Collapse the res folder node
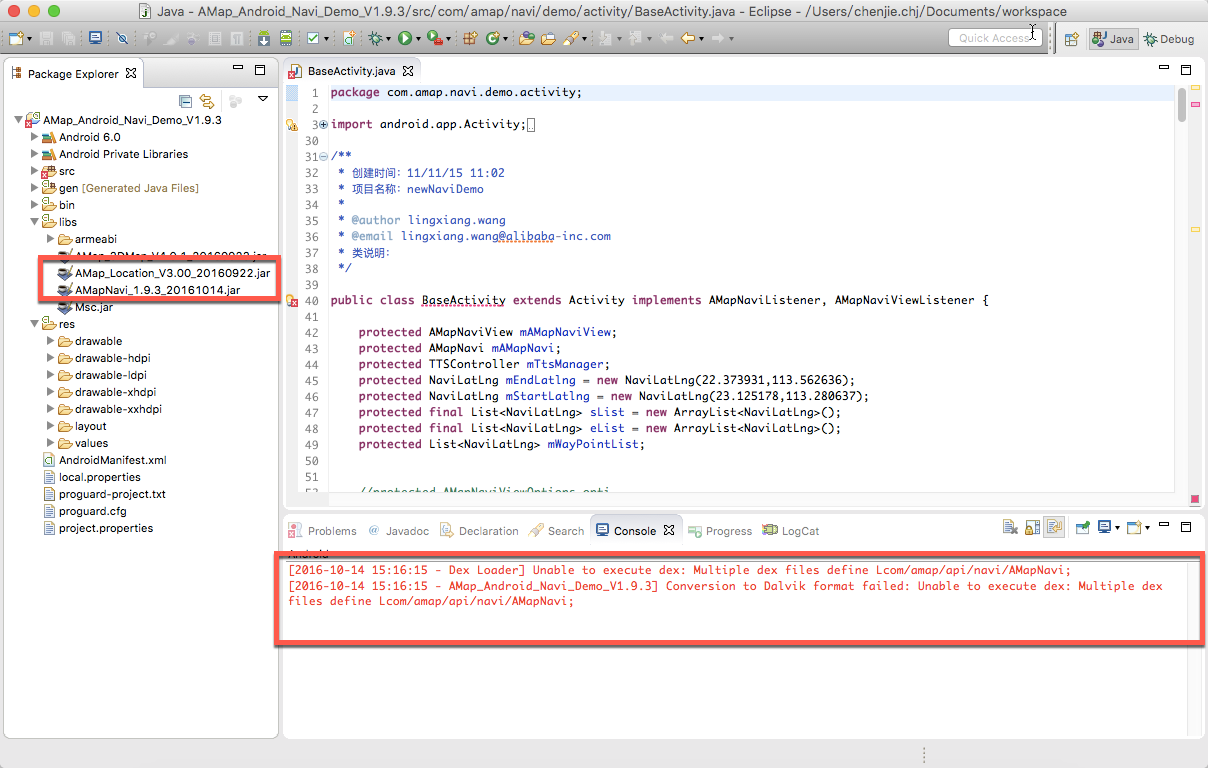This screenshot has height=768, width=1208. [x=35, y=324]
